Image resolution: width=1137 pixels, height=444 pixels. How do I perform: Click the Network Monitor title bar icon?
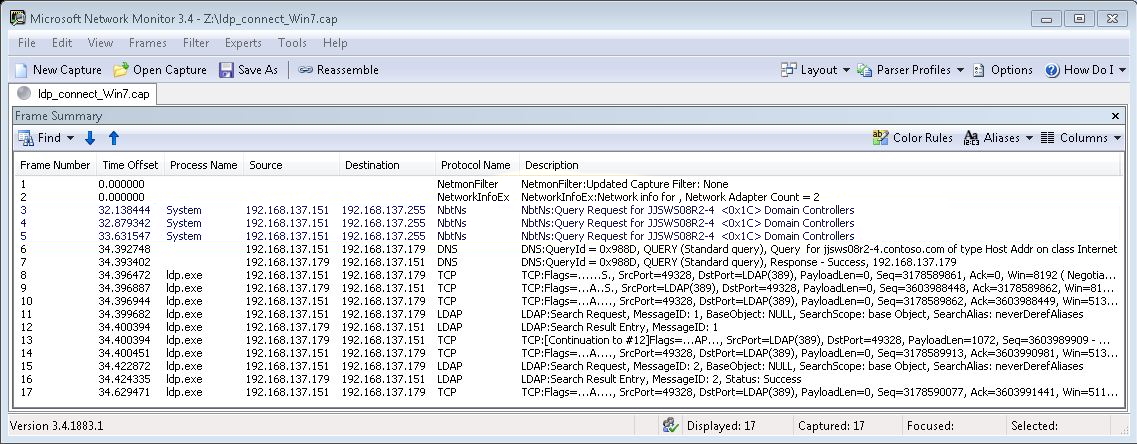tap(18, 18)
